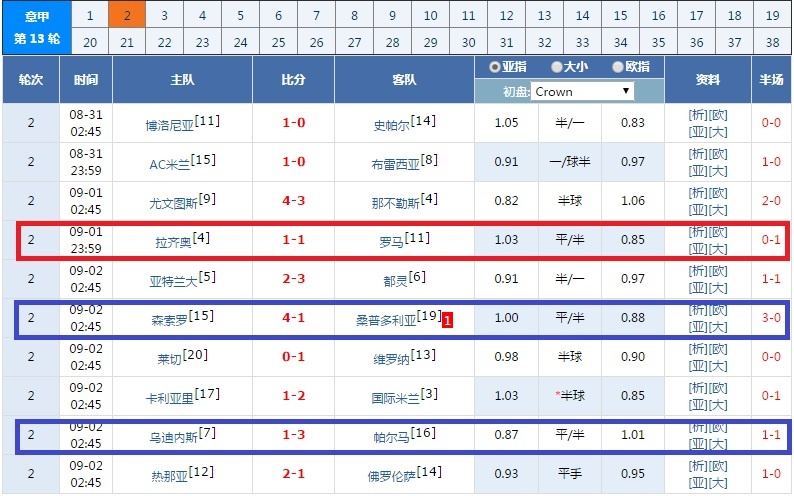Switch to round 19 tab

pos(772,15)
